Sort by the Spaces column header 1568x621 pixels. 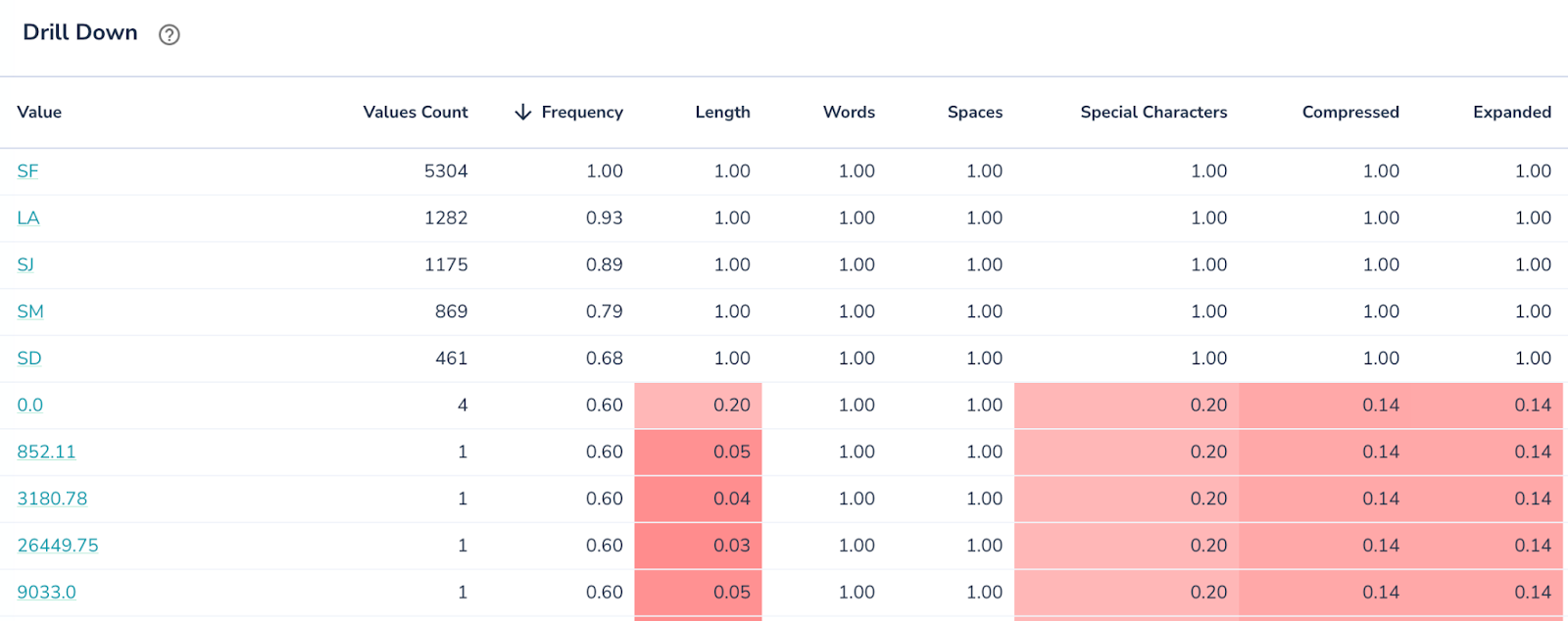click(975, 113)
